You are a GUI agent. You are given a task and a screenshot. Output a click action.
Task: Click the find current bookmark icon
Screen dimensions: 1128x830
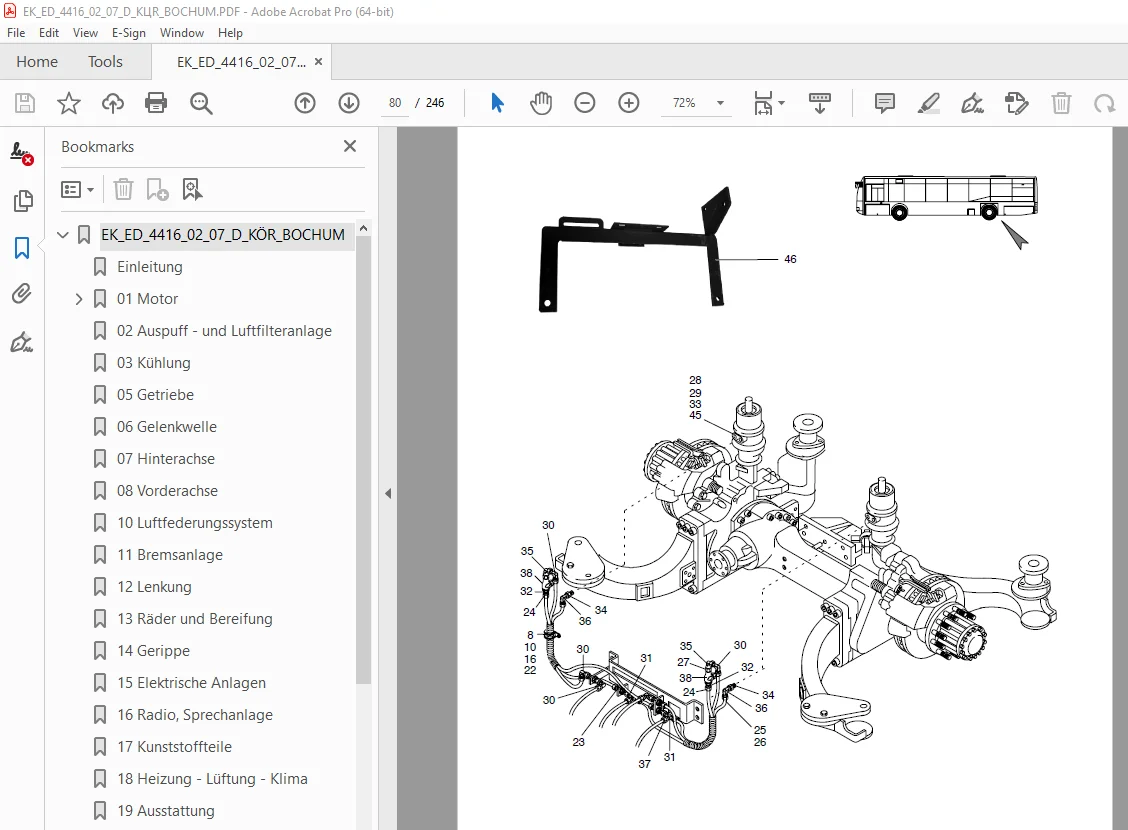(x=193, y=189)
